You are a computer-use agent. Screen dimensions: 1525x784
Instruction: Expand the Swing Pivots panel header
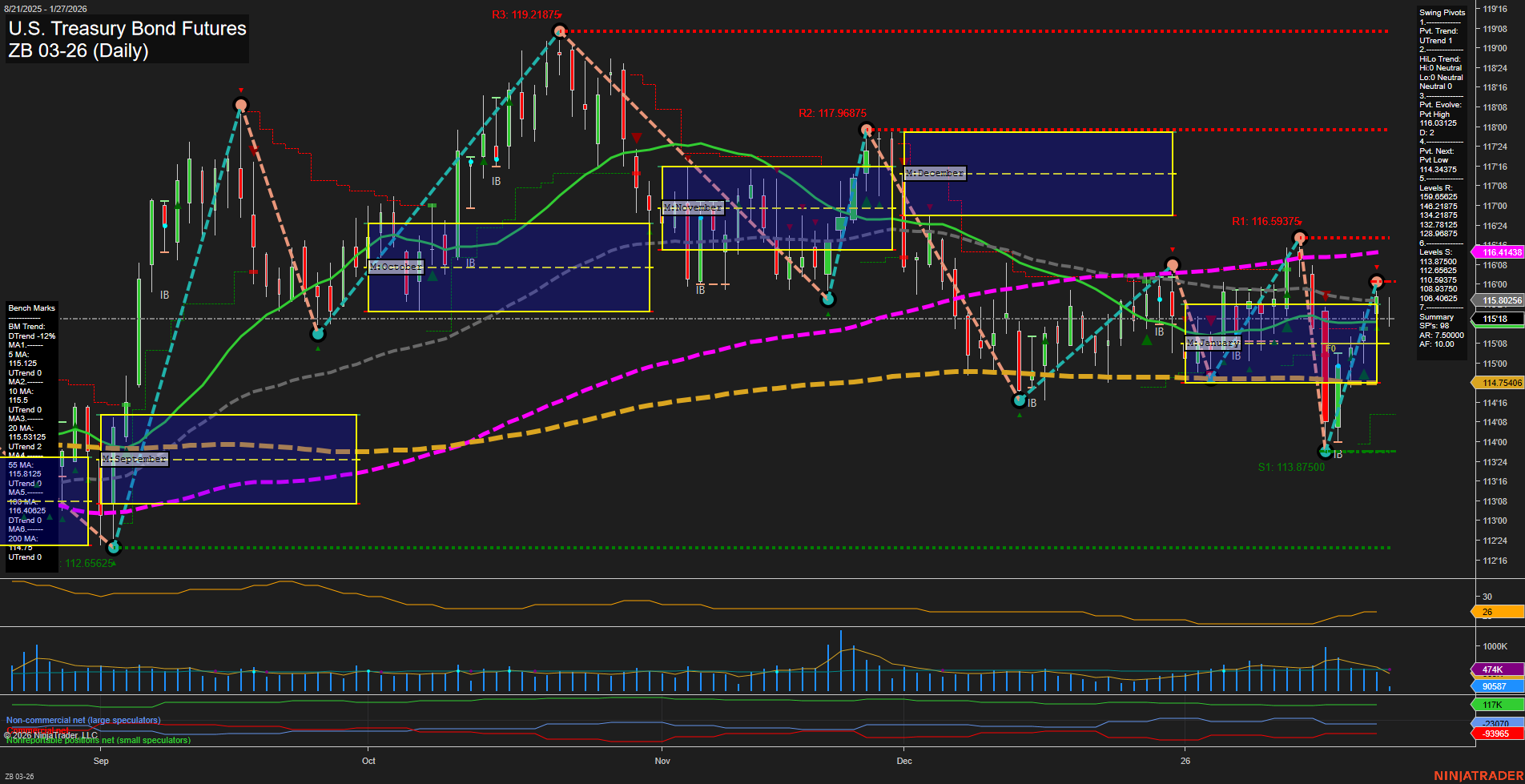point(1440,12)
